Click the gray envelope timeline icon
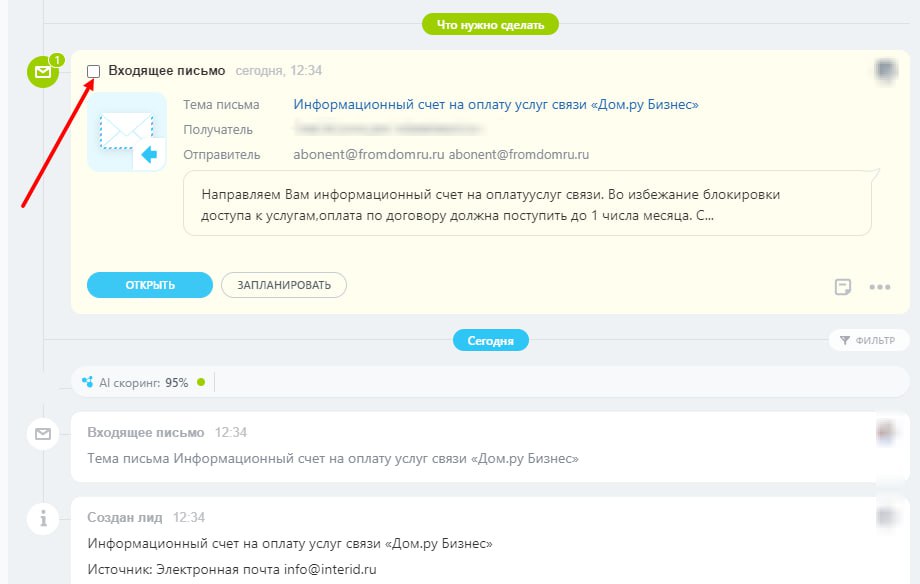920x584 pixels. click(43, 434)
